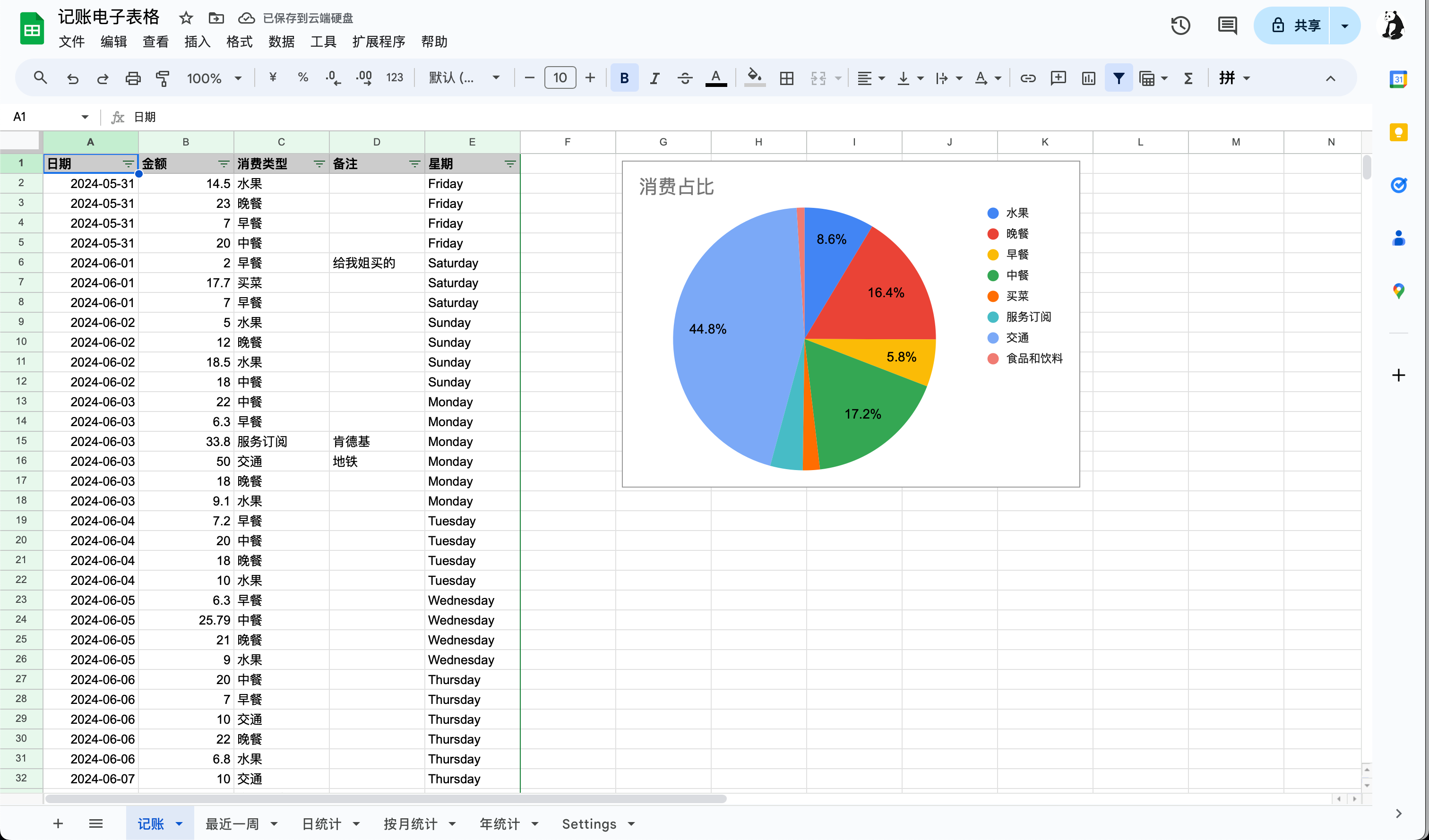The height and width of the screenshot is (840, 1429).
Task: Open filter dropdown on 日期 column
Action: 128,164
